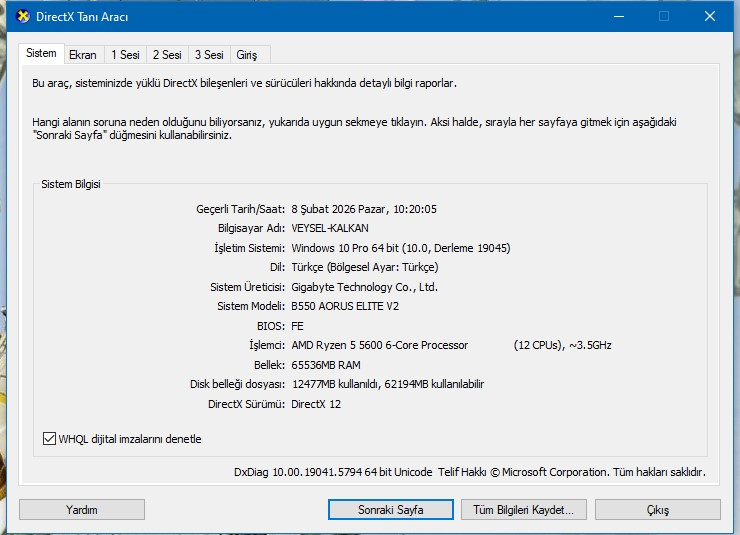Click the DirectX Sürümü label
Image resolution: width=740 pixels, height=535 pixels.
click(246, 404)
